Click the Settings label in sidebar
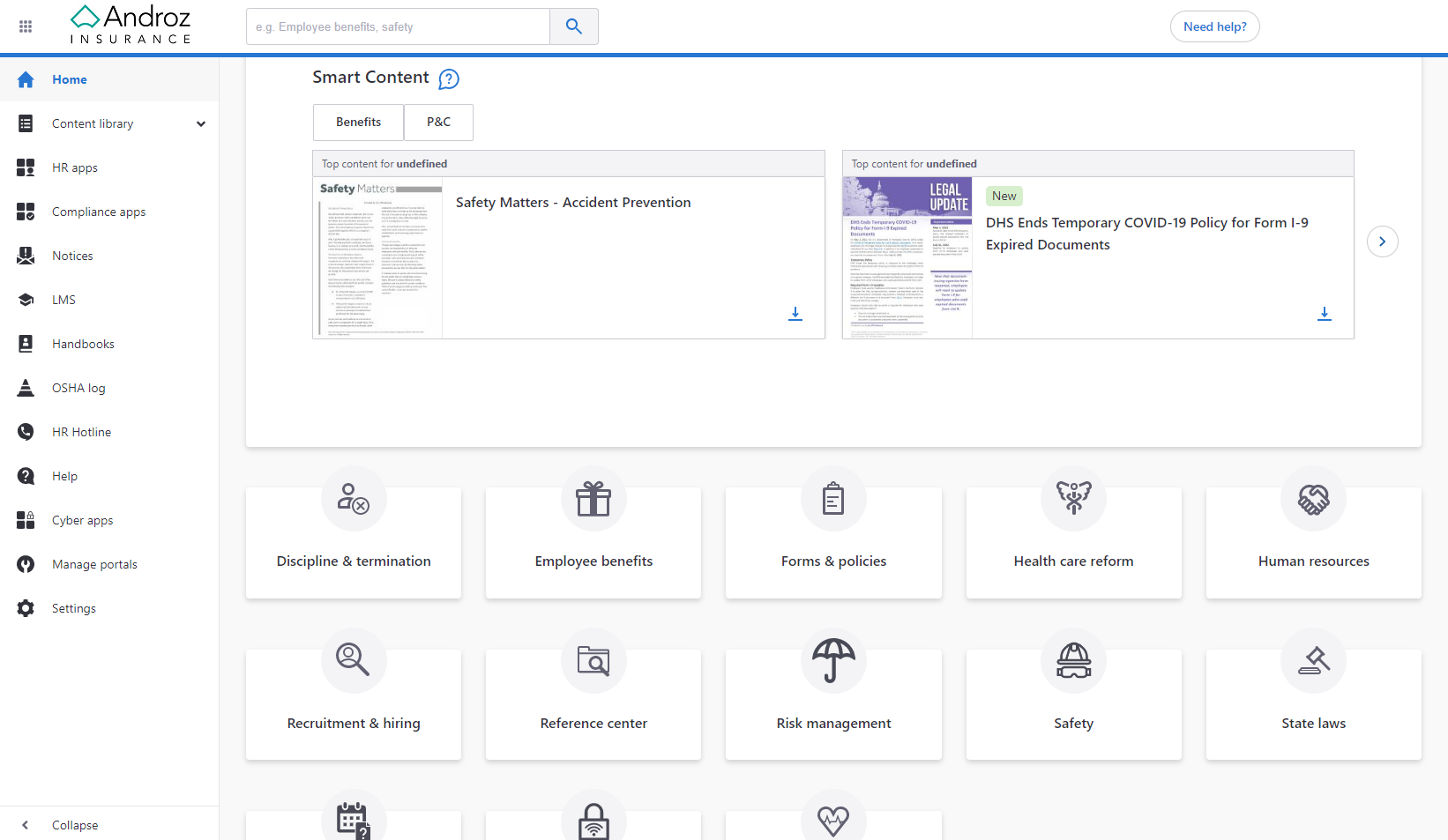Viewport: 1448px width, 840px height. (74, 608)
